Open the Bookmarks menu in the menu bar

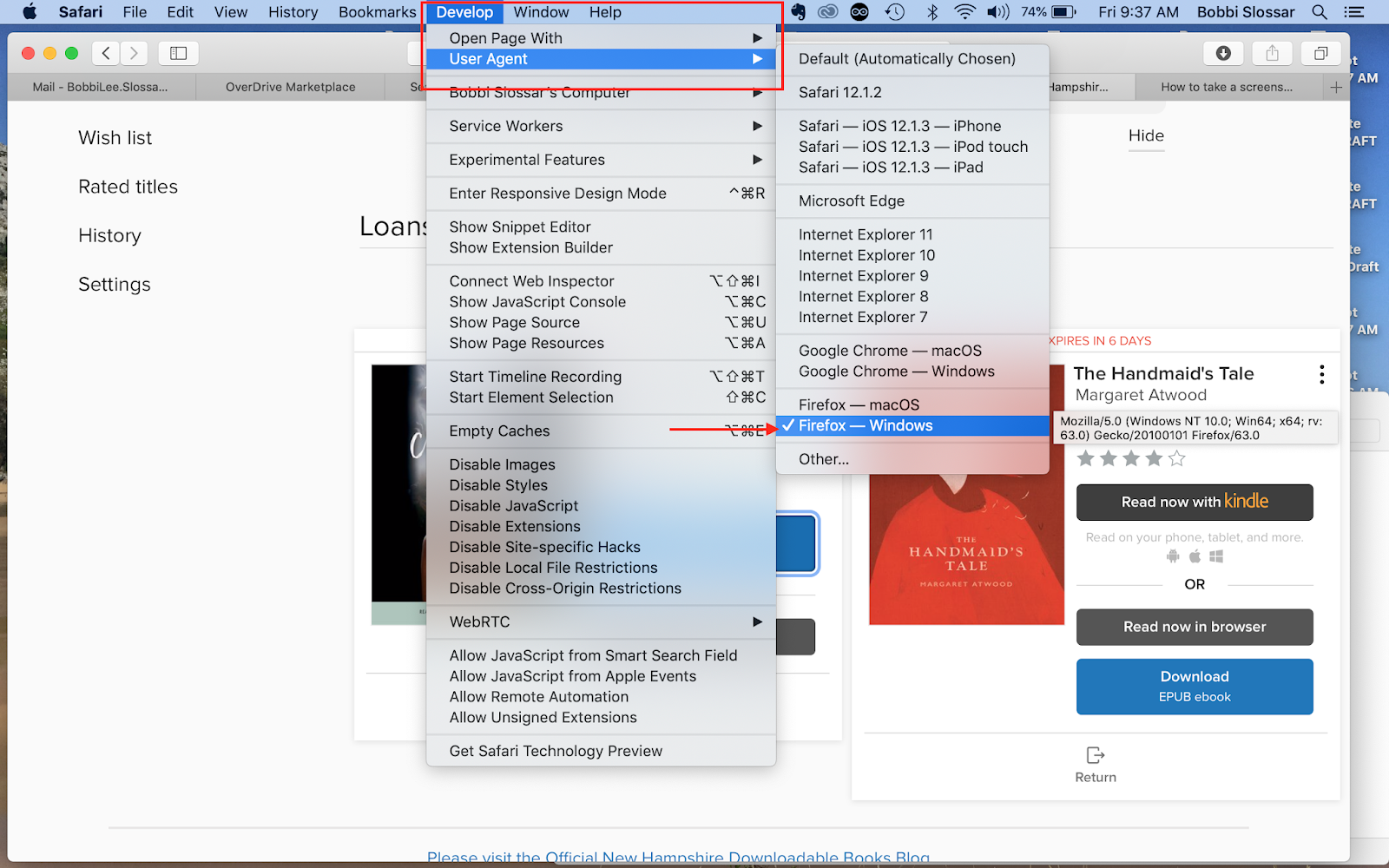pyautogui.click(x=378, y=12)
